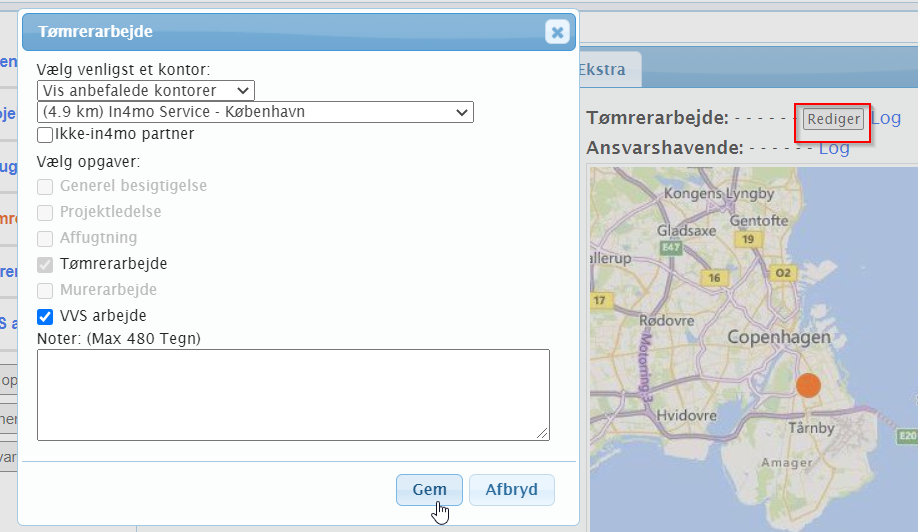Switch to the Ekstra tab
The height and width of the screenshot is (532, 918).
pyautogui.click(x=602, y=70)
